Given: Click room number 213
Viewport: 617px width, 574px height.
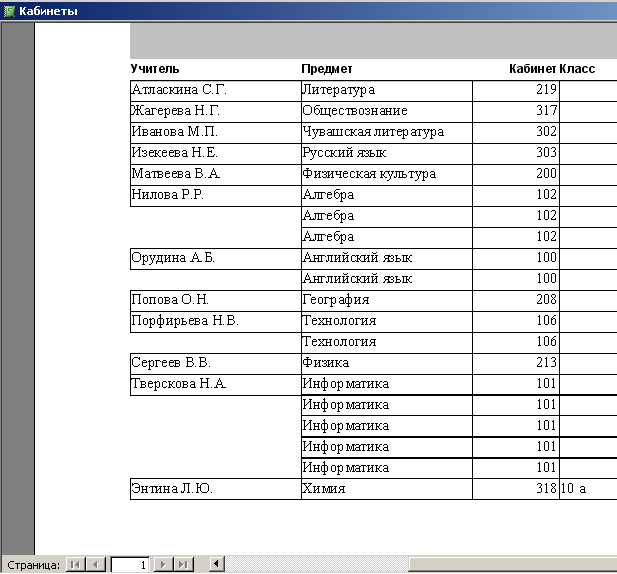Looking at the screenshot, I should (516, 364).
